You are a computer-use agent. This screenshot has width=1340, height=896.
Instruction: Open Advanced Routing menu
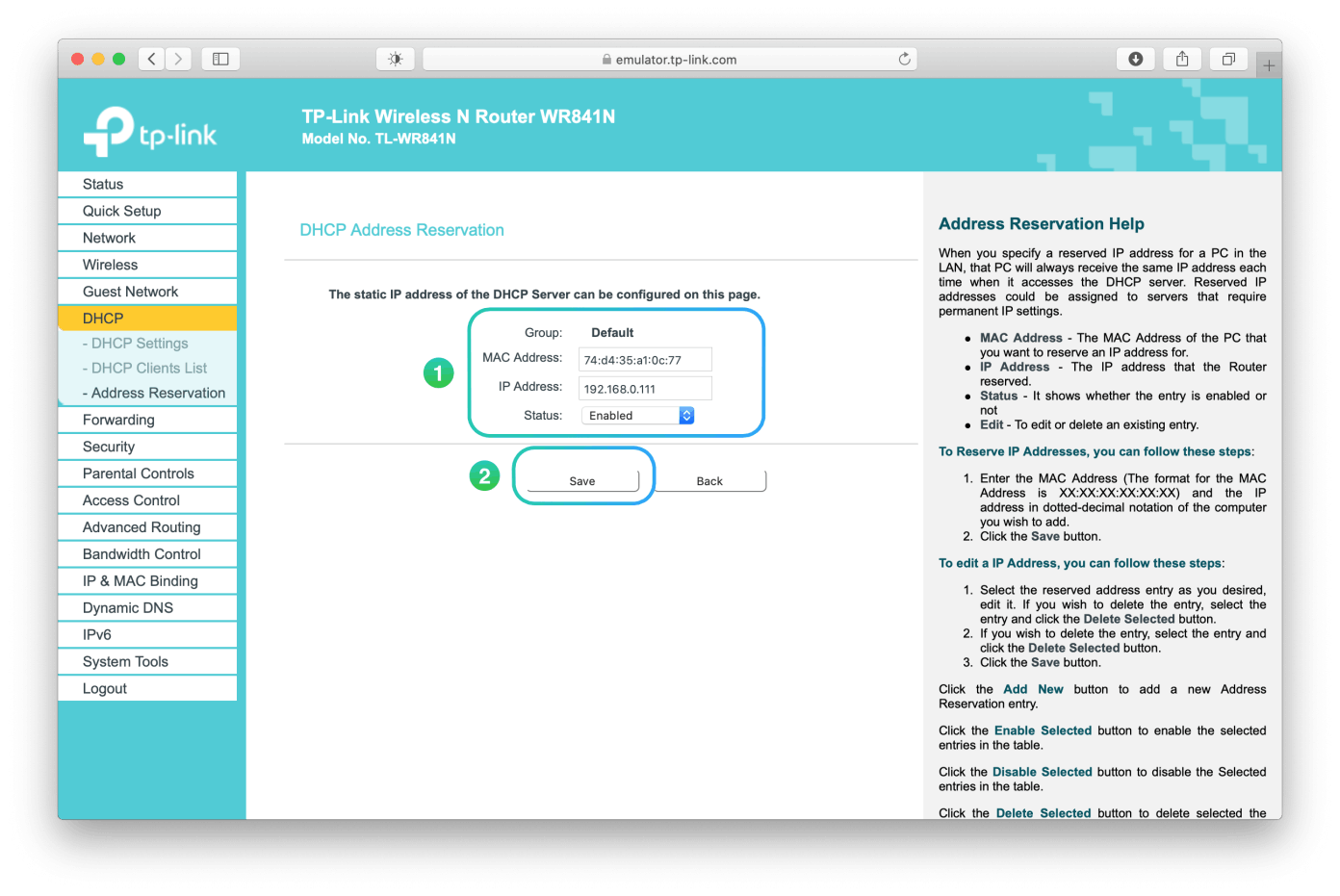147,527
